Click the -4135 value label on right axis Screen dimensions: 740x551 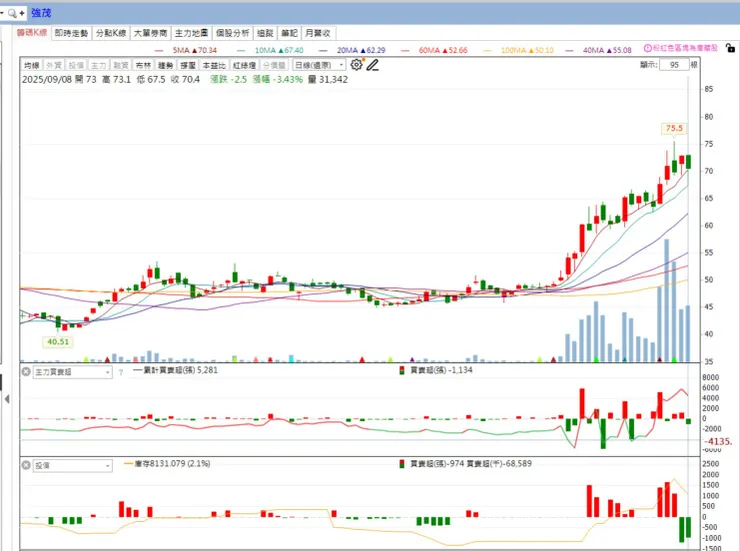pyautogui.click(x=718, y=442)
